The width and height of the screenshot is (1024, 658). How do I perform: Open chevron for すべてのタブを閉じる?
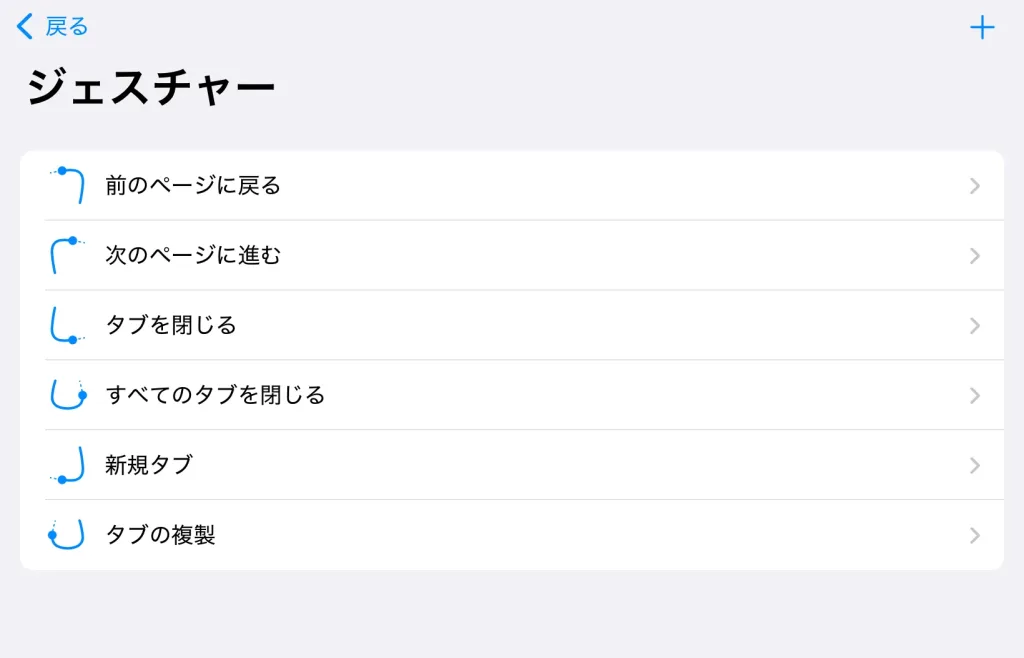coord(975,396)
